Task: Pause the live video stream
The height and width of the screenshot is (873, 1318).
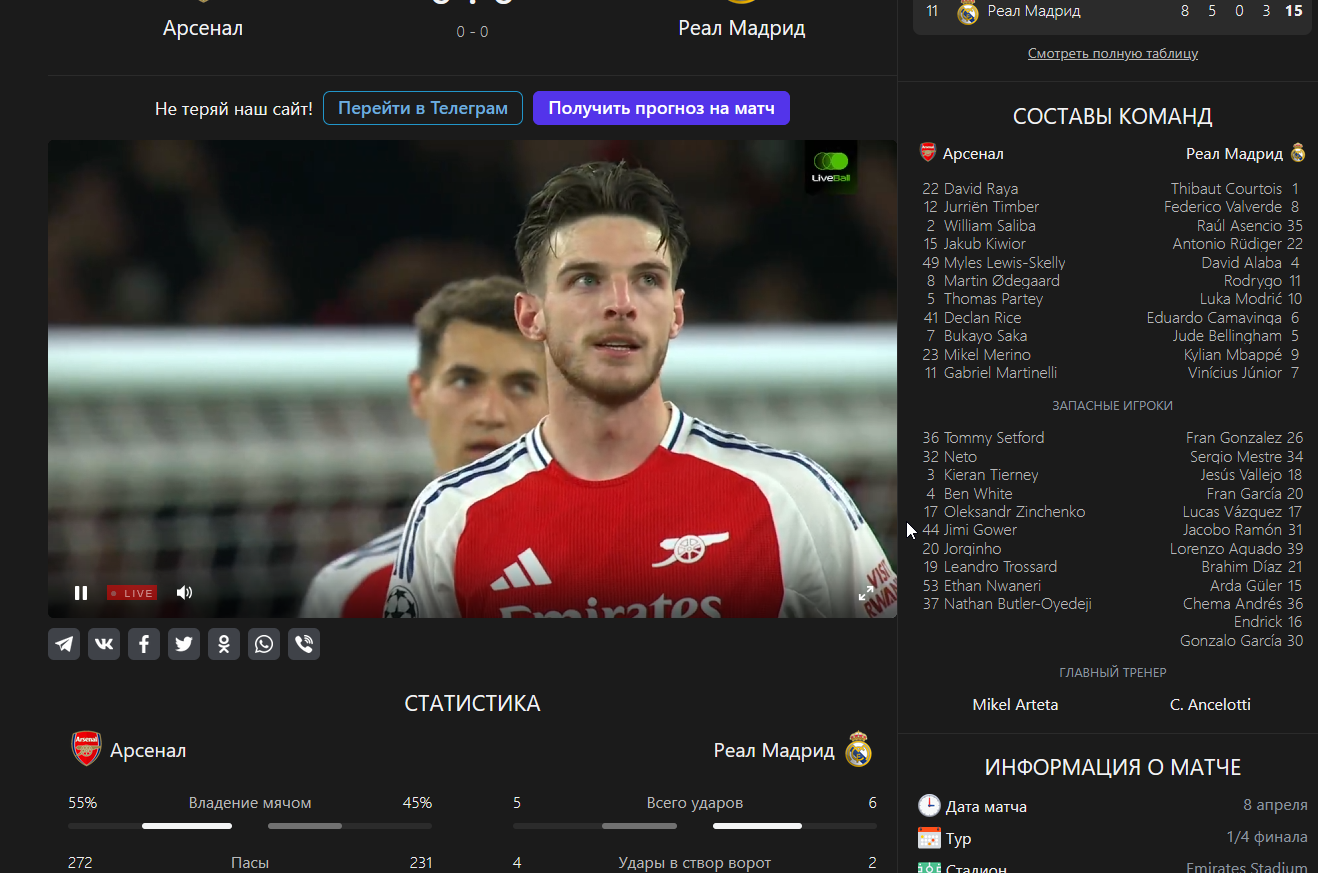Action: point(81,593)
